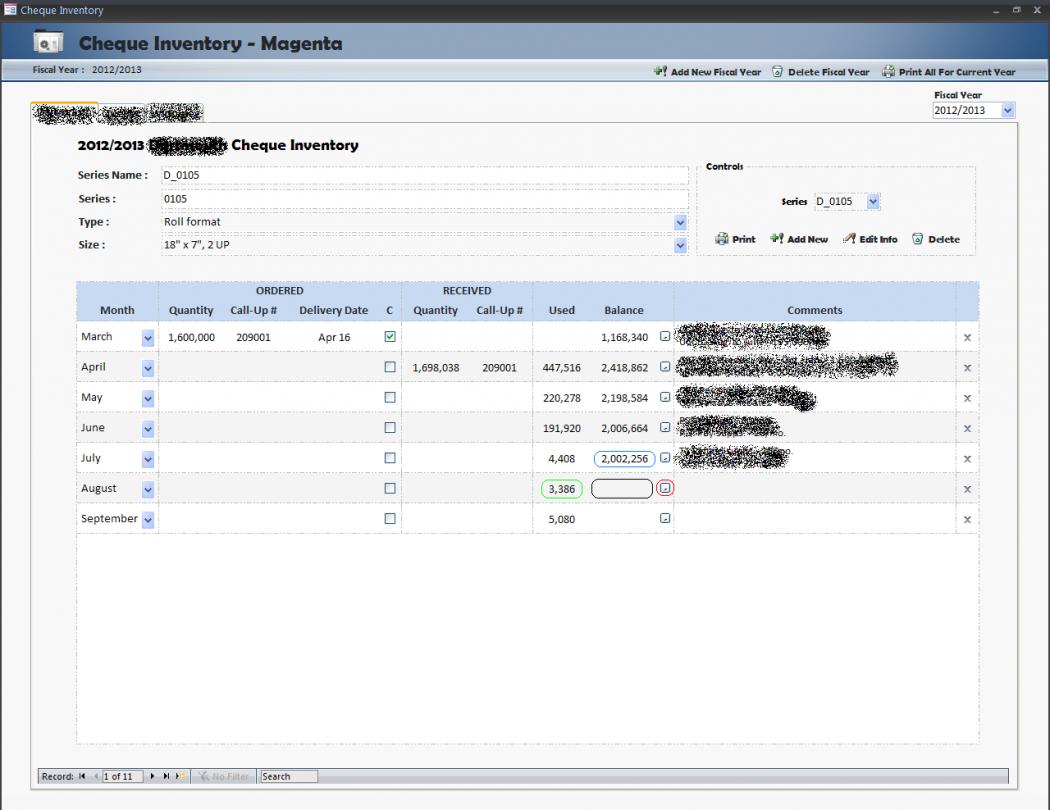Screen dimensions: 1050x810
Task: Open the September month dropdown
Action: click(x=148, y=519)
